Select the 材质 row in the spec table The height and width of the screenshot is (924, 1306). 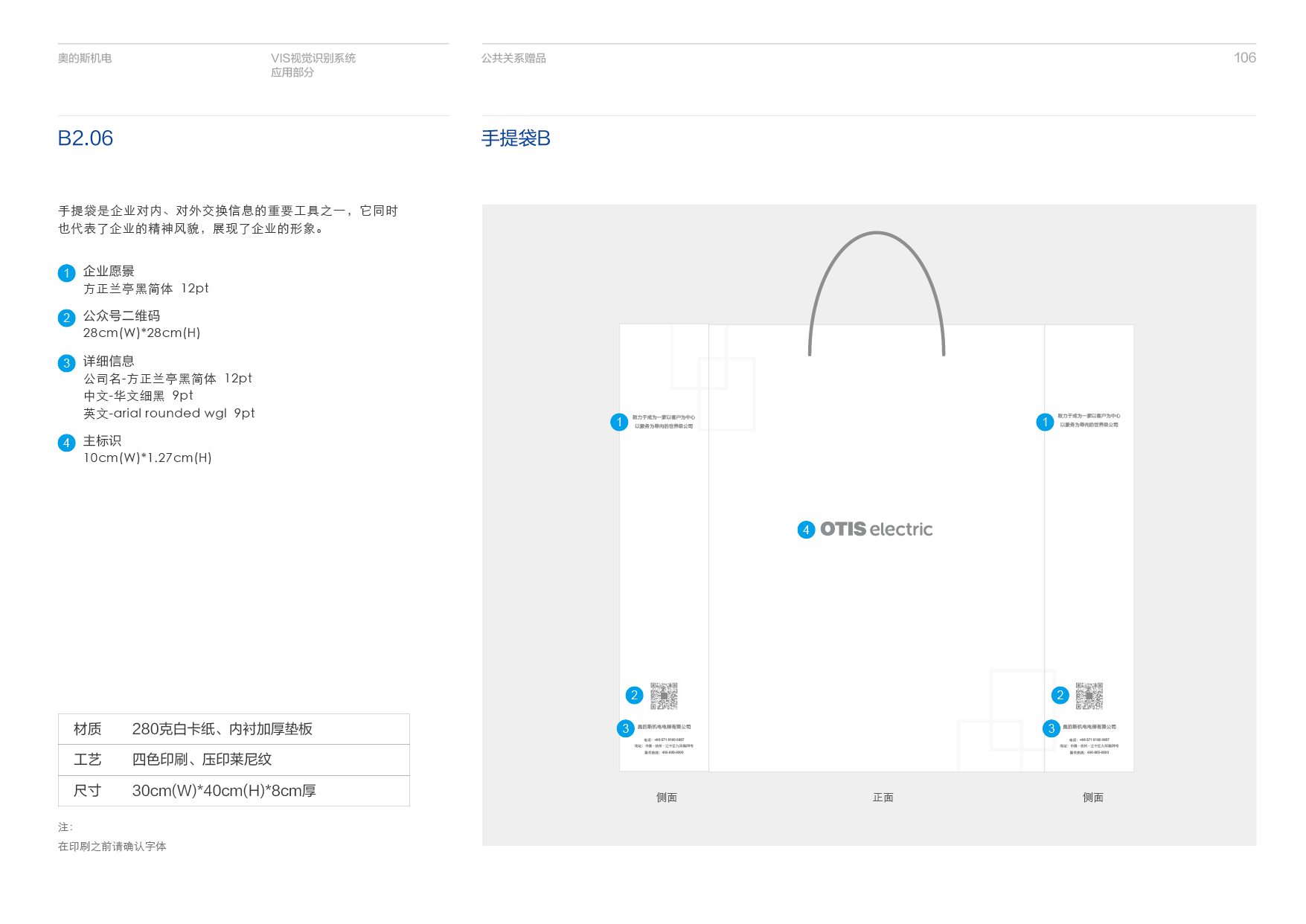[x=234, y=729]
